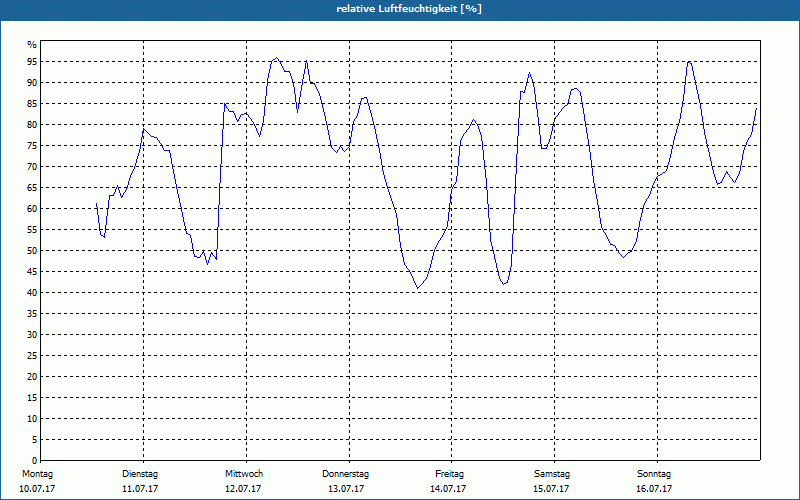Click the 80 y-axis value
800x500 pixels.
click(32, 124)
